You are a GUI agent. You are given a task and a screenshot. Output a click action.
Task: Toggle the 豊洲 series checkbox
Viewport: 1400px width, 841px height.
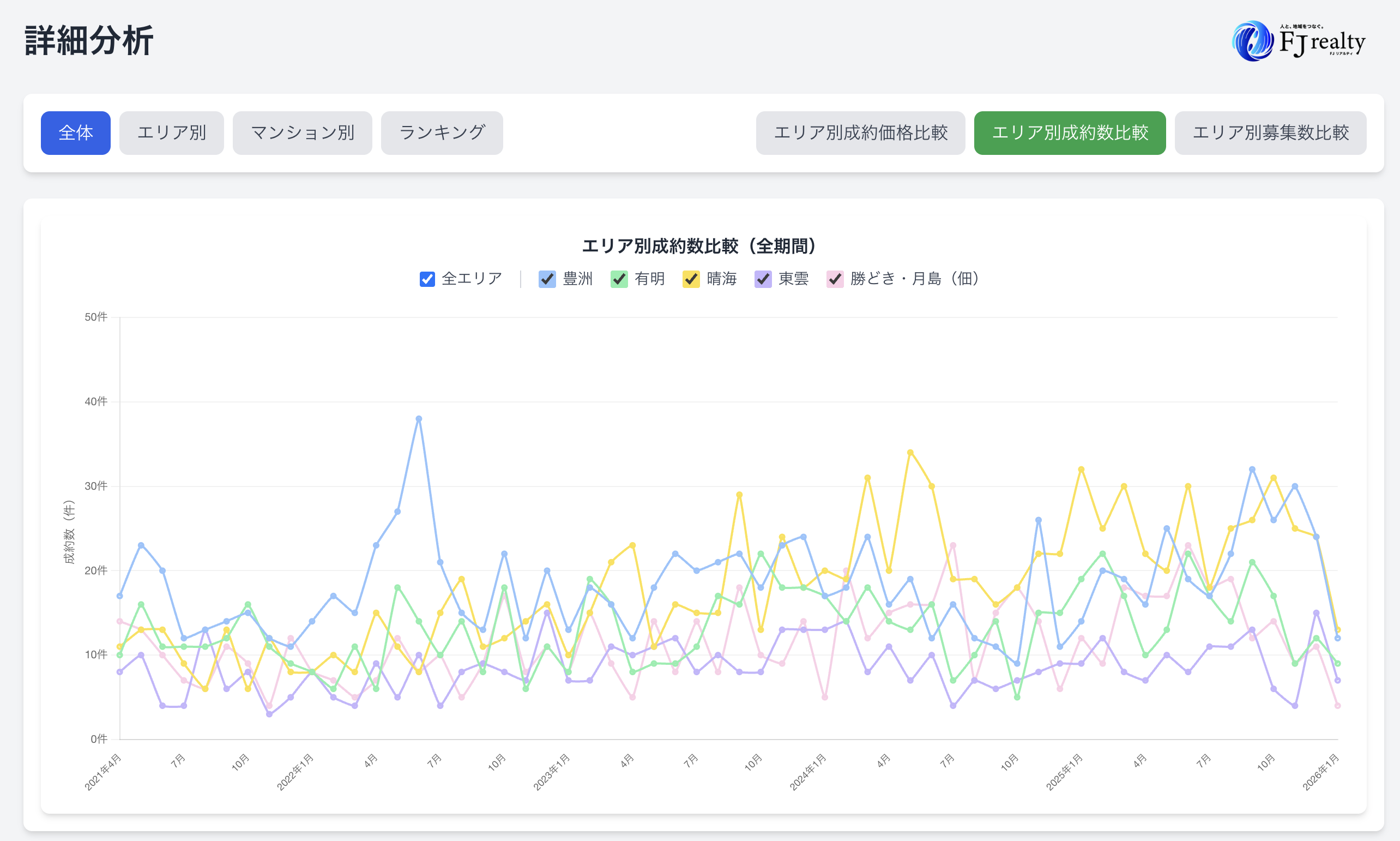click(547, 279)
